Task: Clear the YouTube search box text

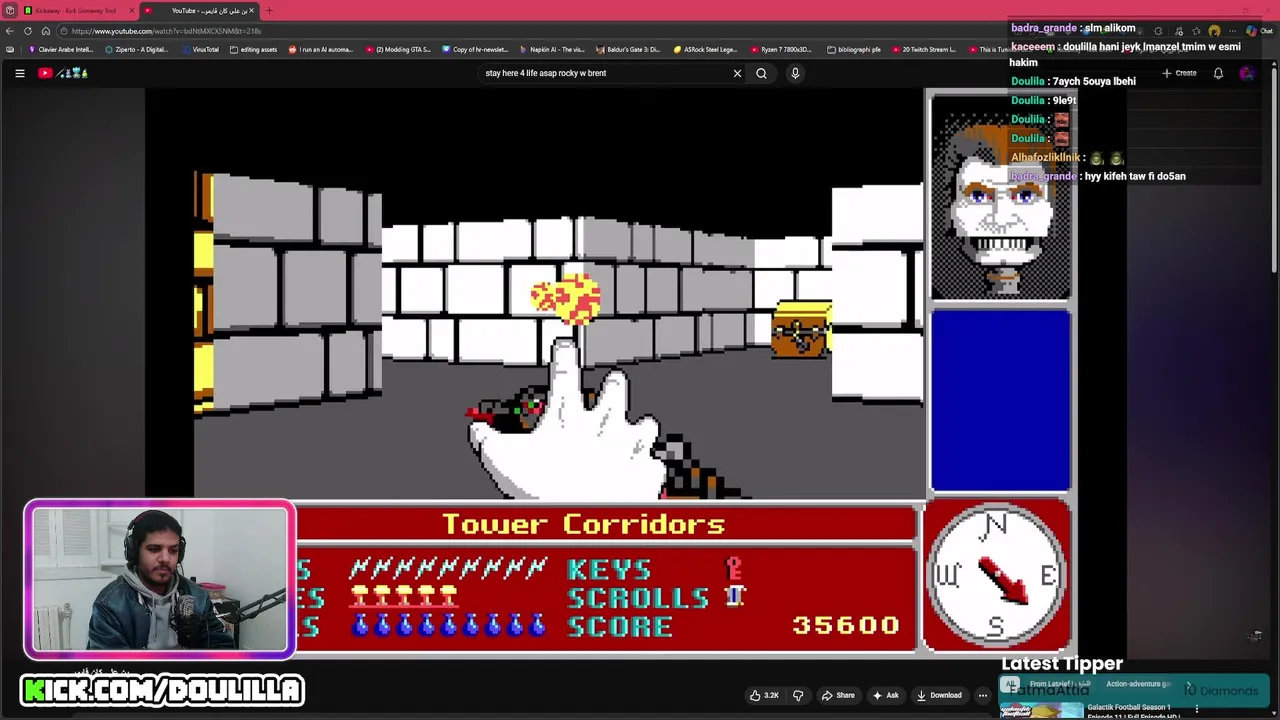Action: click(737, 73)
